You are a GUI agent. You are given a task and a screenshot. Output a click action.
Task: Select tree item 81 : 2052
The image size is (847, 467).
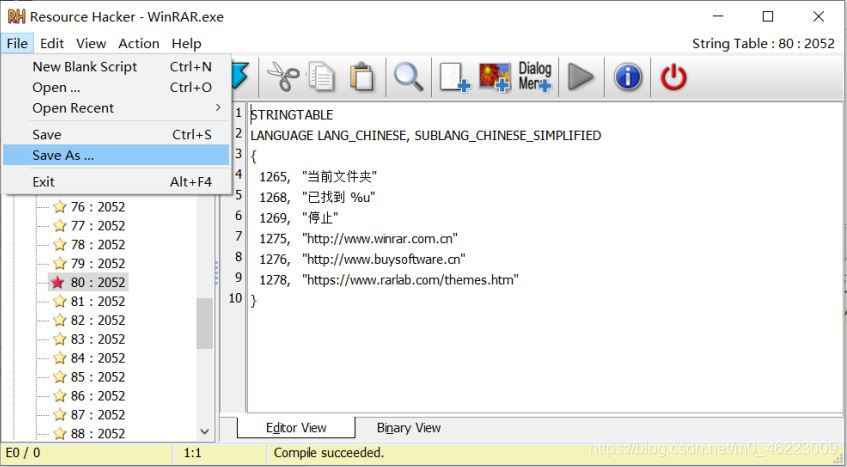98,301
